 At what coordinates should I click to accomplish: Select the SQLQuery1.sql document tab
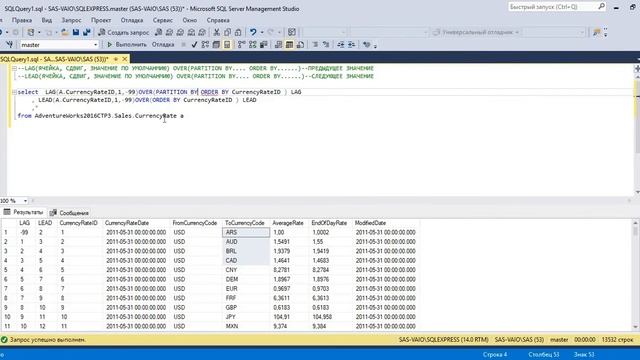pyautogui.click(x=54, y=59)
